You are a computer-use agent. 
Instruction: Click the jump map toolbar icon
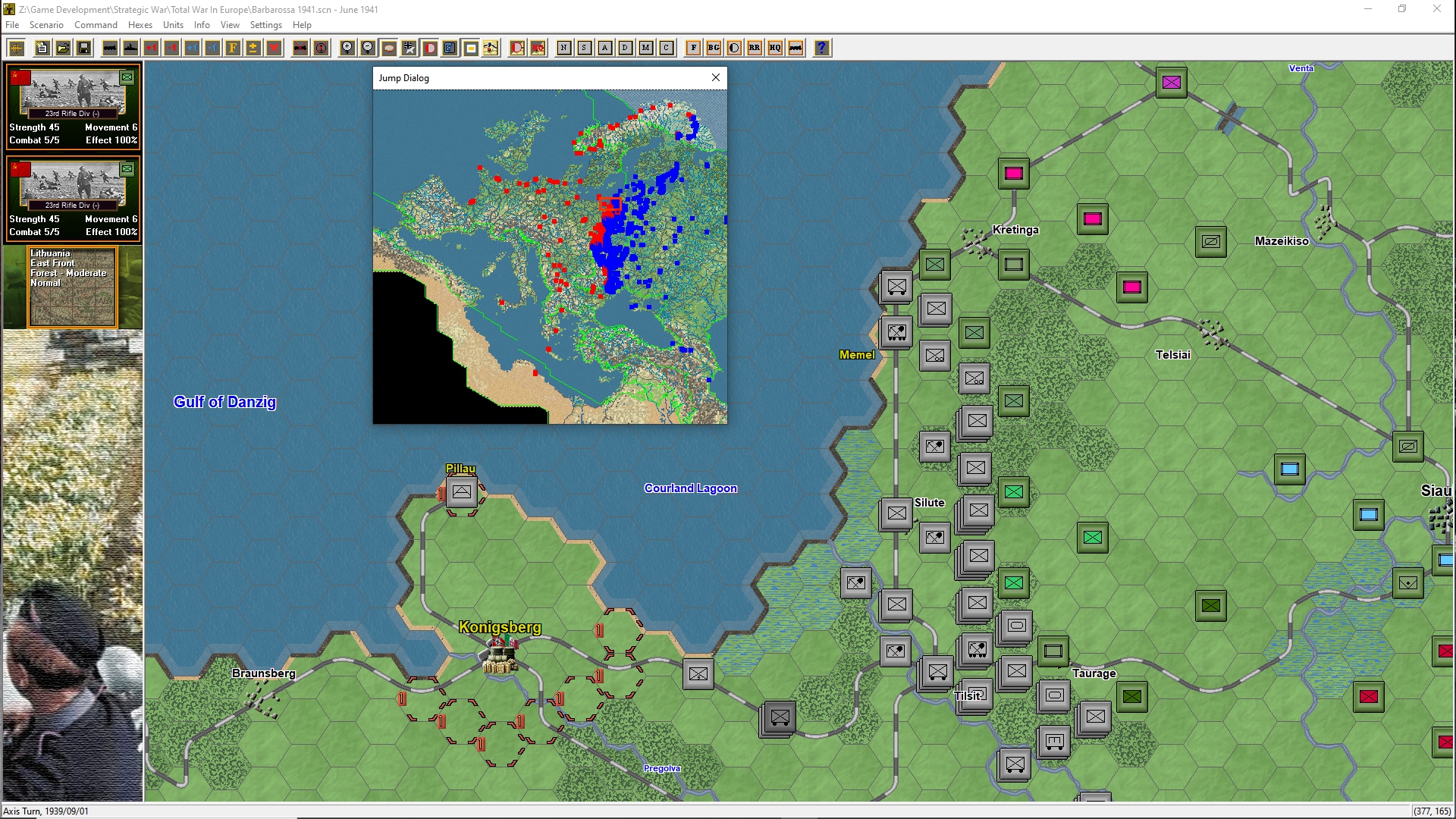(491, 48)
